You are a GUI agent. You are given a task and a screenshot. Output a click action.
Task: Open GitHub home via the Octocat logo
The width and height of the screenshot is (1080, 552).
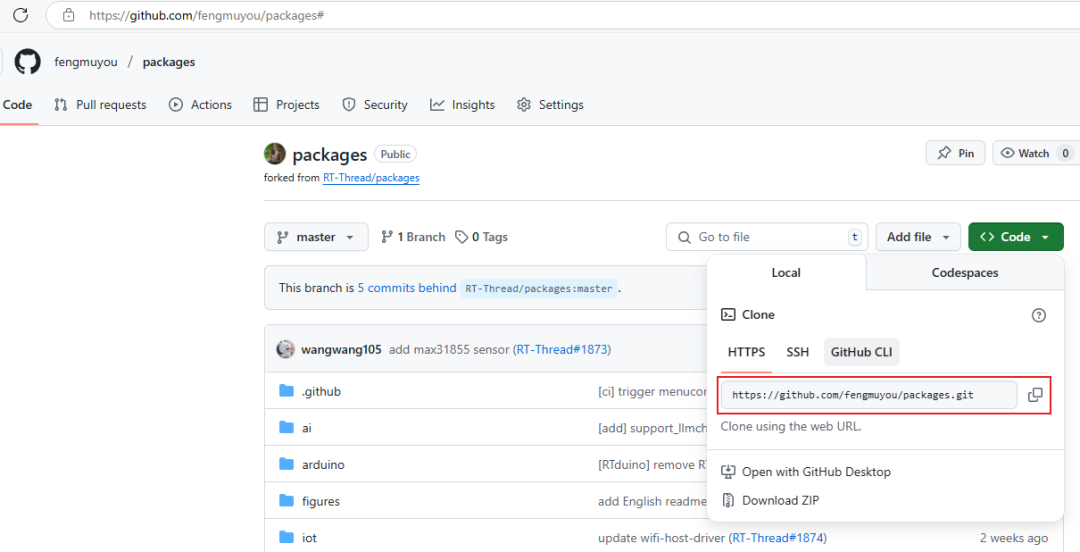[x=28, y=62]
